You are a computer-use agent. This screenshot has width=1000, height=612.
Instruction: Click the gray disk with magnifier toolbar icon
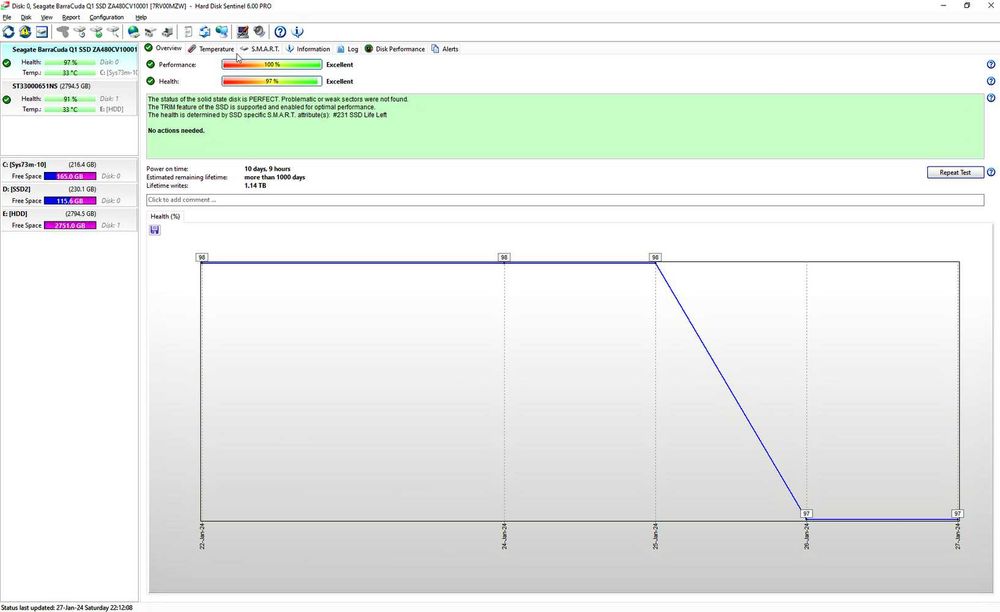(x=113, y=31)
